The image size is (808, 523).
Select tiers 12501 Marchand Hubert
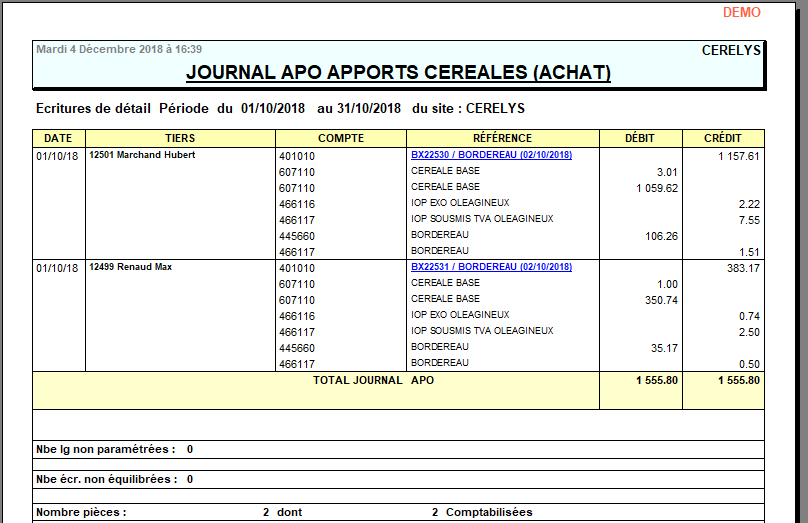142,155
